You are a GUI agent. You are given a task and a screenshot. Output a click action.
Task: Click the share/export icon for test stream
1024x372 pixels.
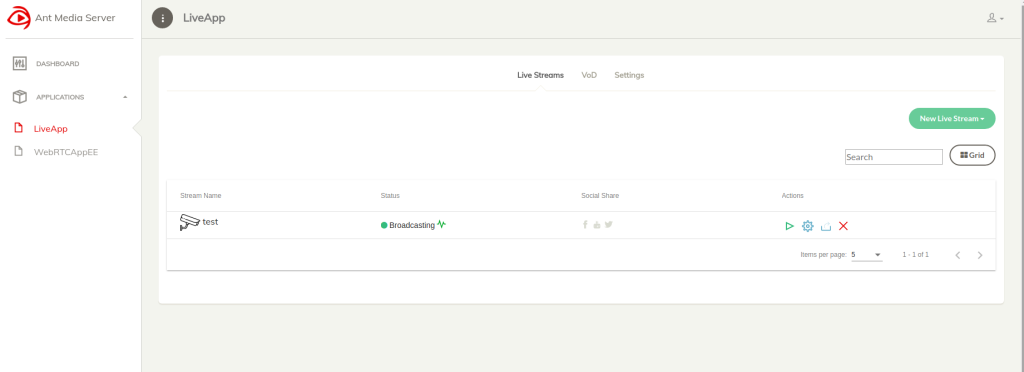[825, 226]
